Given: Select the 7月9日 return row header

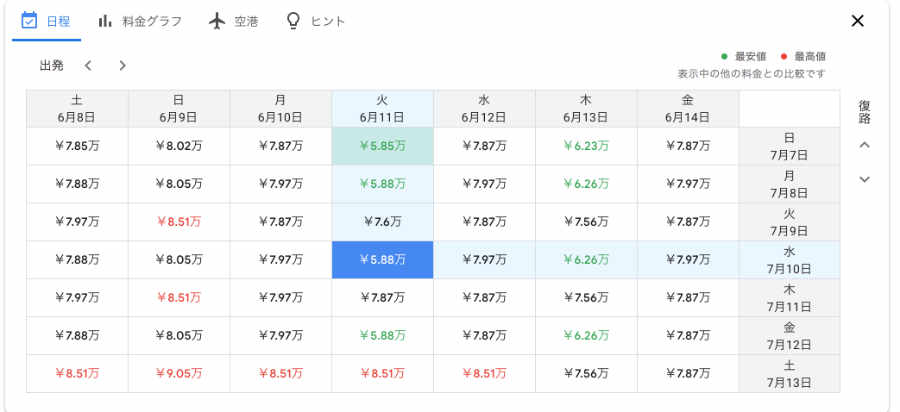Looking at the screenshot, I should tap(789, 222).
